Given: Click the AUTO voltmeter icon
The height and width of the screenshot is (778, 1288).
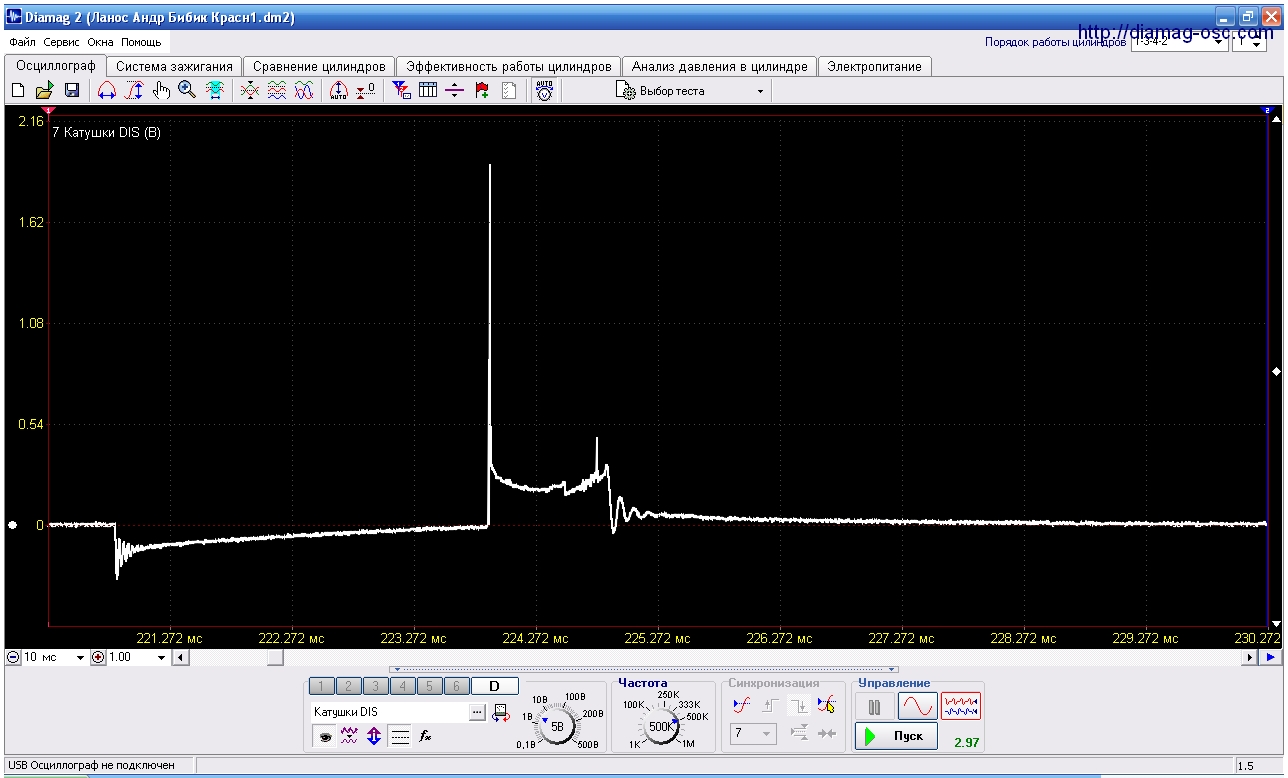Looking at the screenshot, I should (x=544, y=91).
